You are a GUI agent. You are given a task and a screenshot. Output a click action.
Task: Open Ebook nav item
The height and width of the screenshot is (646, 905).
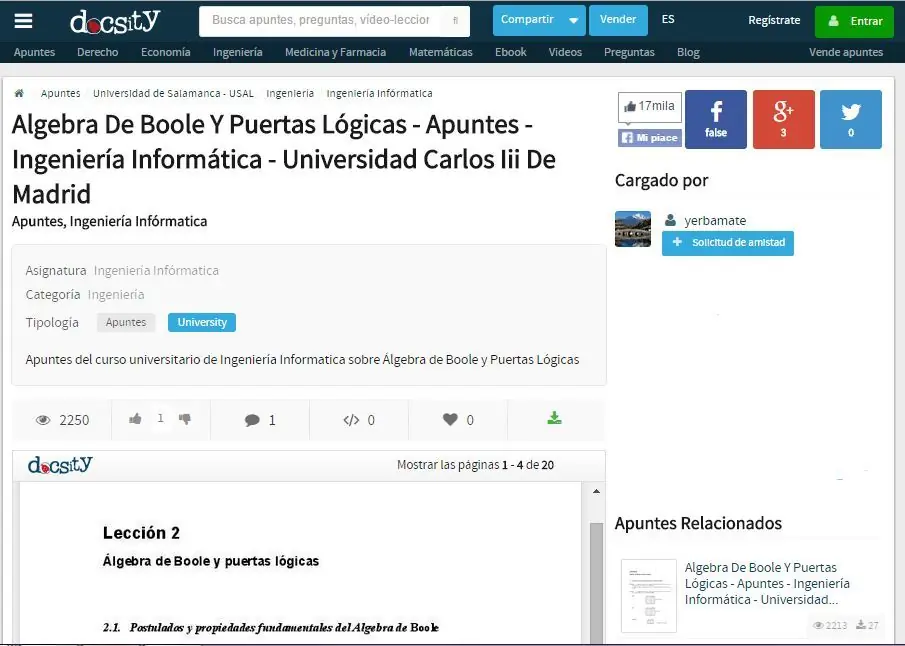511,52
